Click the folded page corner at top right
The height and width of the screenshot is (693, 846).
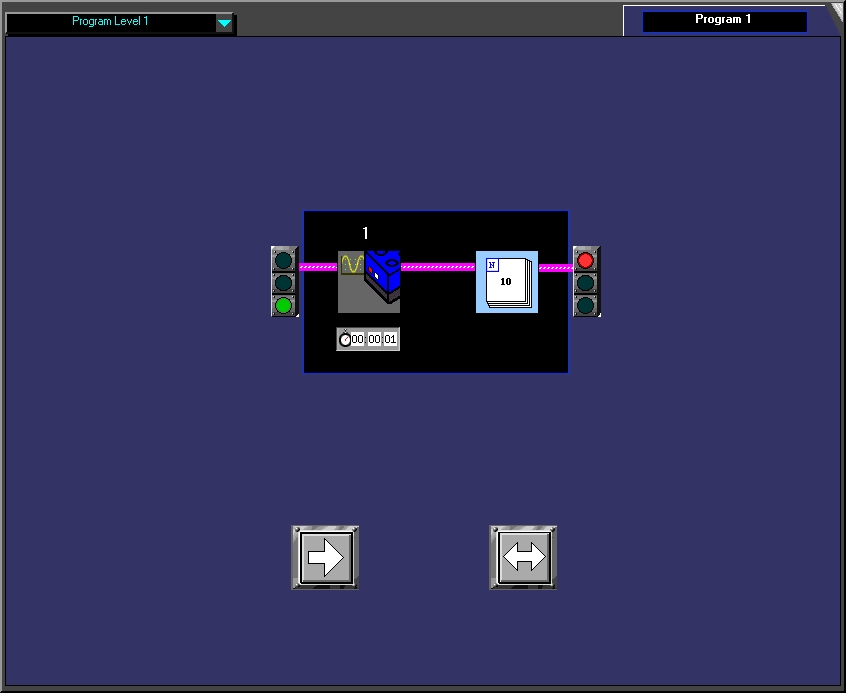835,10
